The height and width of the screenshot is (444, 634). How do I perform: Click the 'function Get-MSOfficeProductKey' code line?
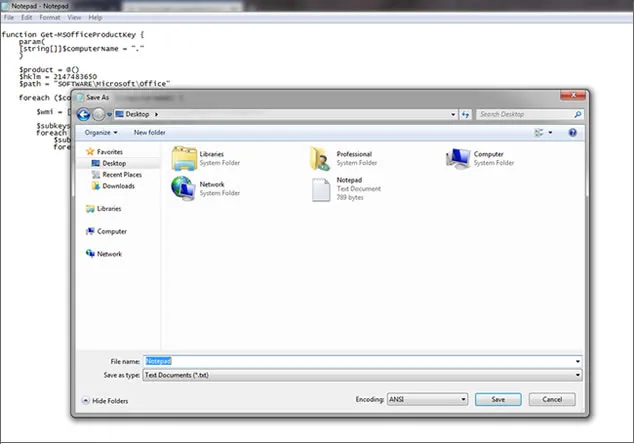pyautogui.click(x=73, y=34)
